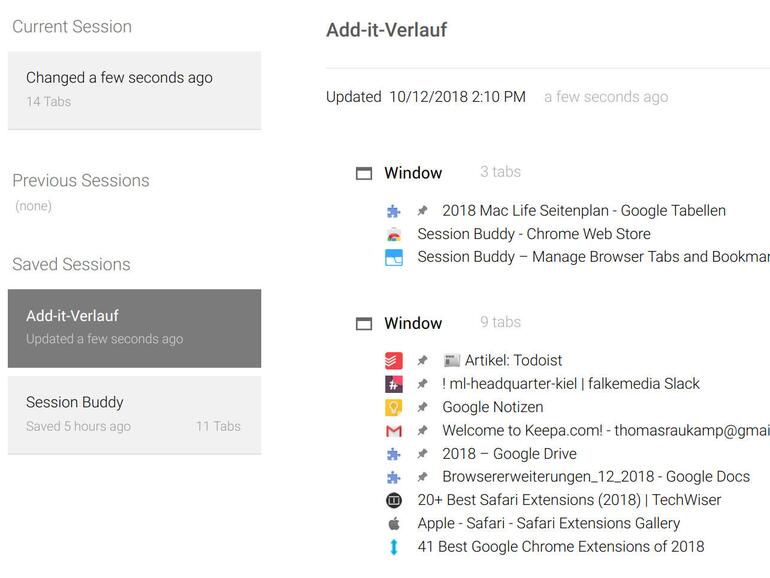Click the TechWiser favicon icon
770x578 pixels.
click(394, 500)
